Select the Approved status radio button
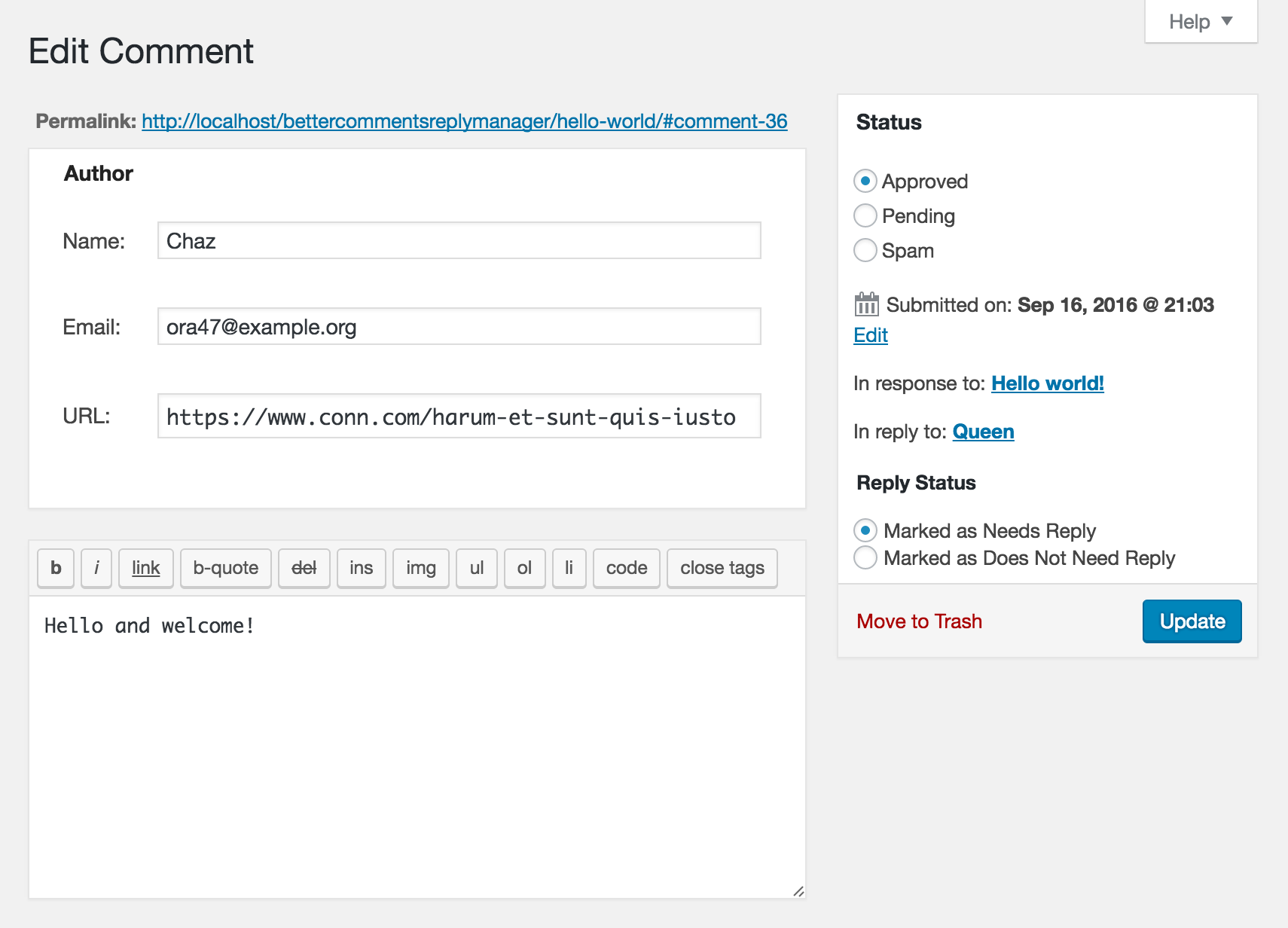Viewport: 1288px width, 928px height. (865, 181)
